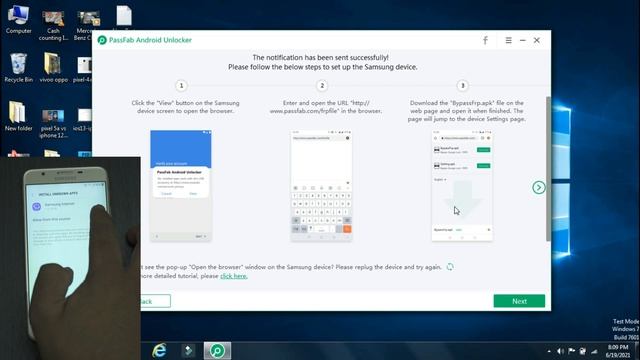Open the Computer desktop icon

(x=18, y=19)
